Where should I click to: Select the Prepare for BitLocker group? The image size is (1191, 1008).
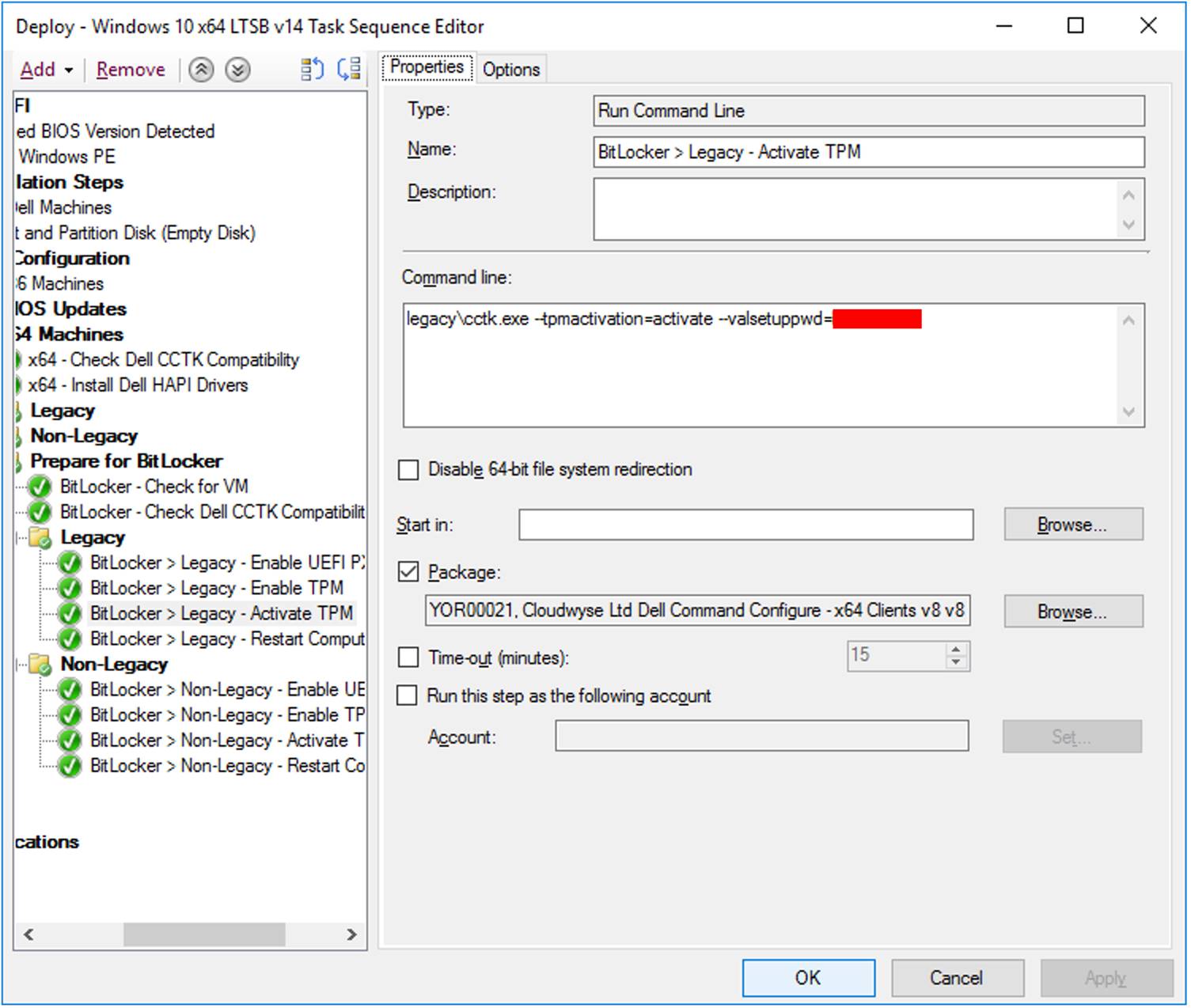(x=127, y=461)
